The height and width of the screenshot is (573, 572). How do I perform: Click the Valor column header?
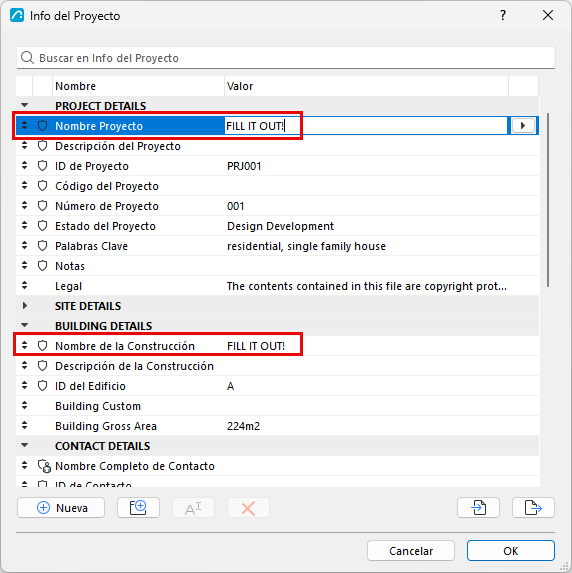(x=366, y=86)
